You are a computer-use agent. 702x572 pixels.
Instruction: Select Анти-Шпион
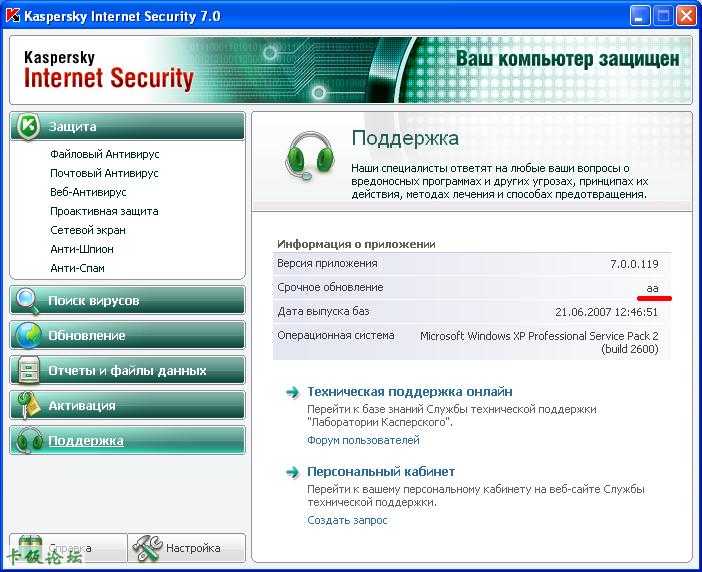click(x=81, y=249)
